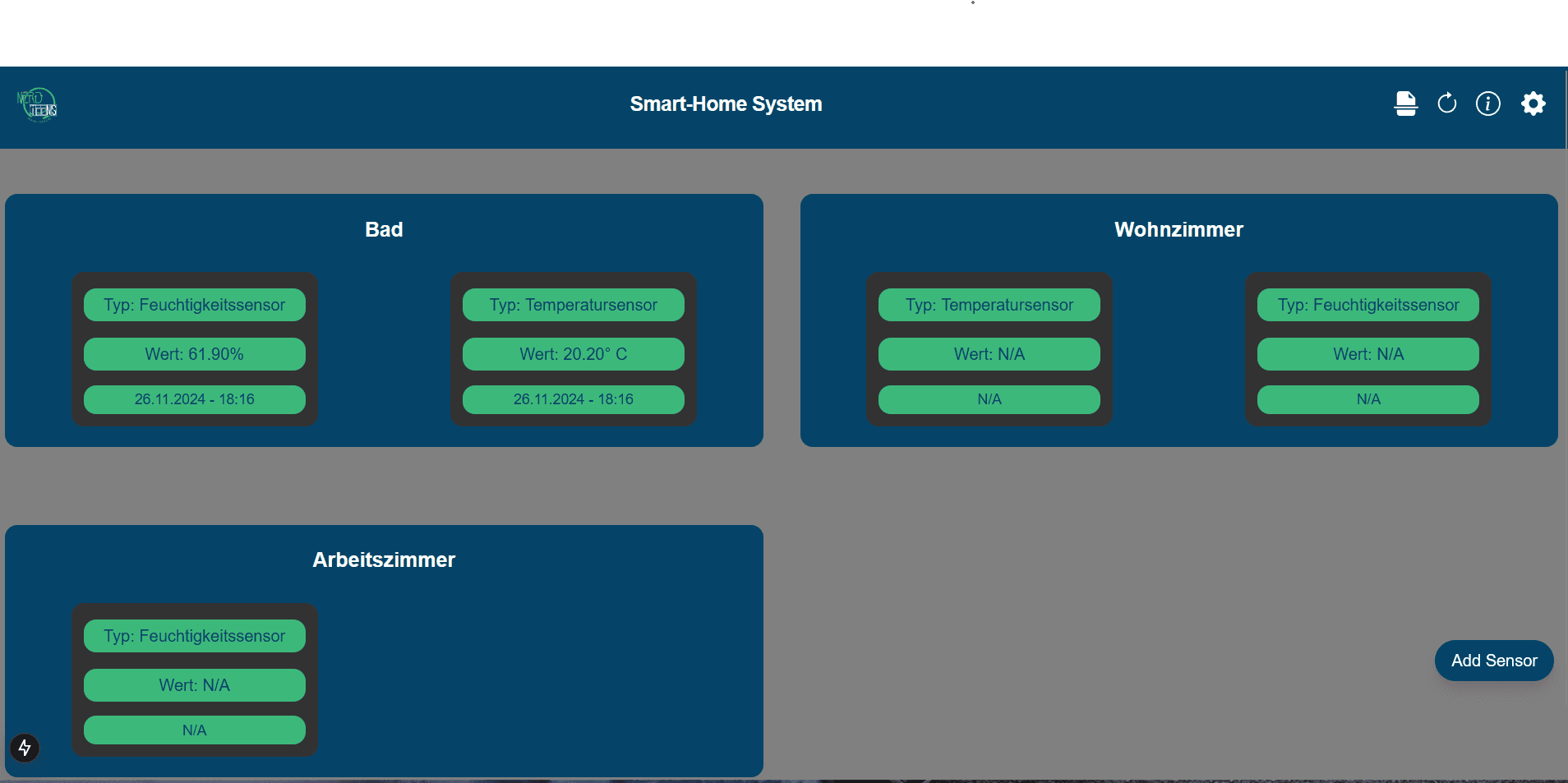The image size is (1568, 783).
Task: Click Feuchtigkeitssensor type label in Arbeitszimmer
Action: coord(195,636)
